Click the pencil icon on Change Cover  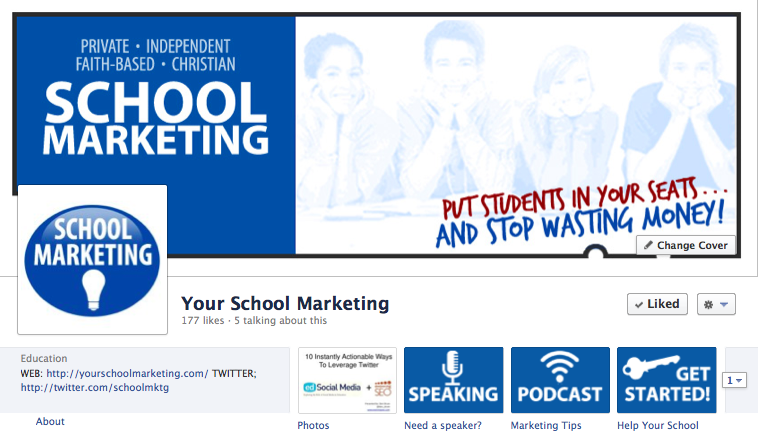(648, 245)
